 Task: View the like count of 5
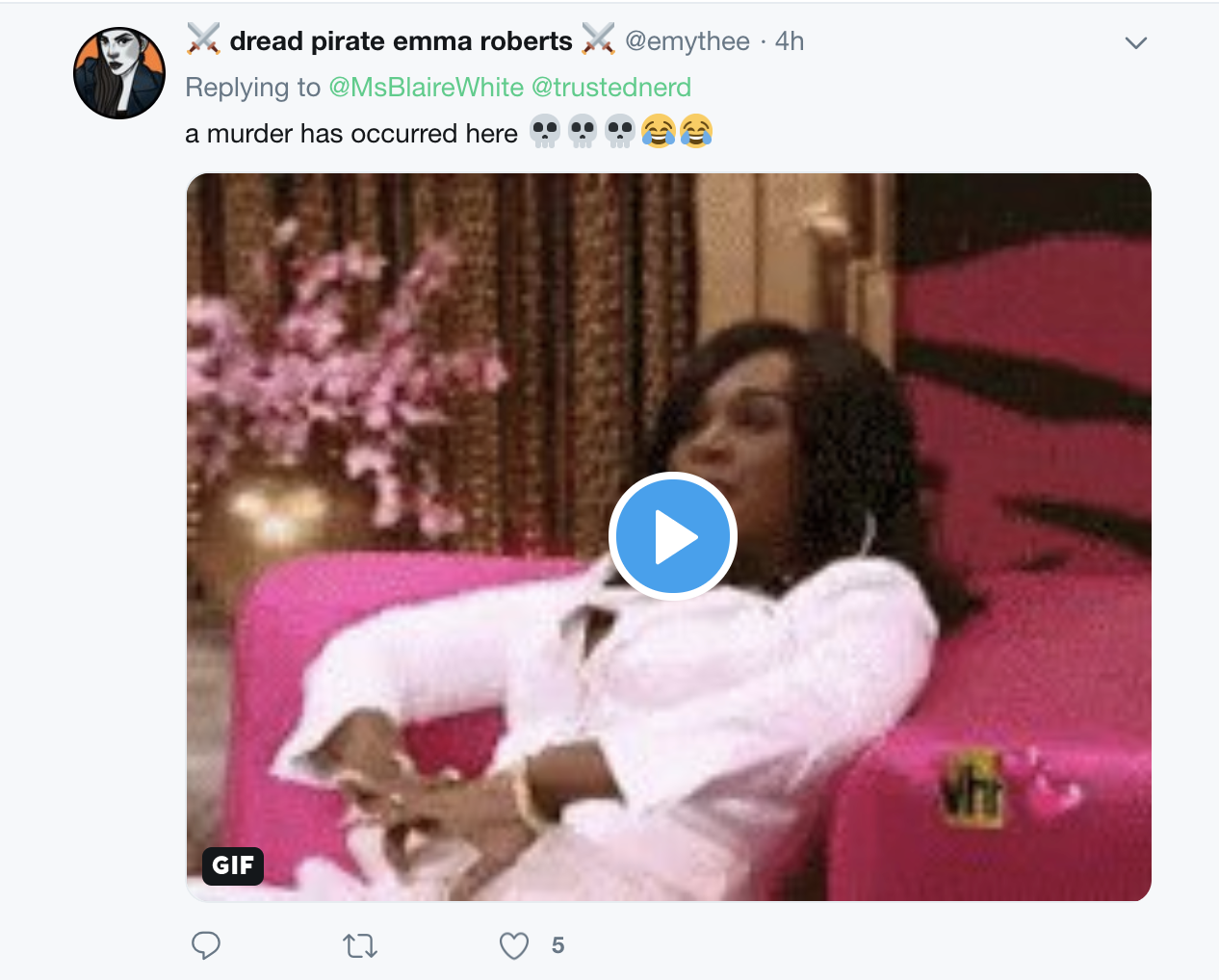pyautogui.click(x=558, y=946)
